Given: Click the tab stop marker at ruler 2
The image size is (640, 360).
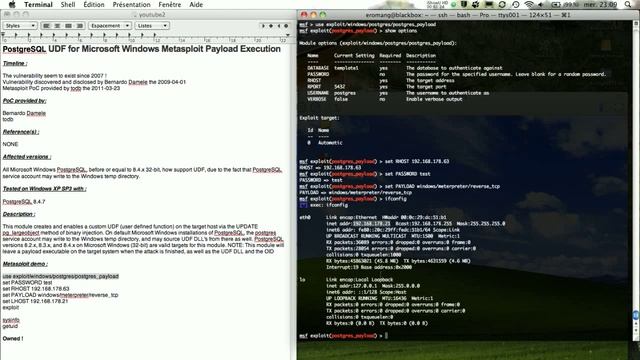Looking at the screenshot, I should pyautogui.click(x=29, y=36).
